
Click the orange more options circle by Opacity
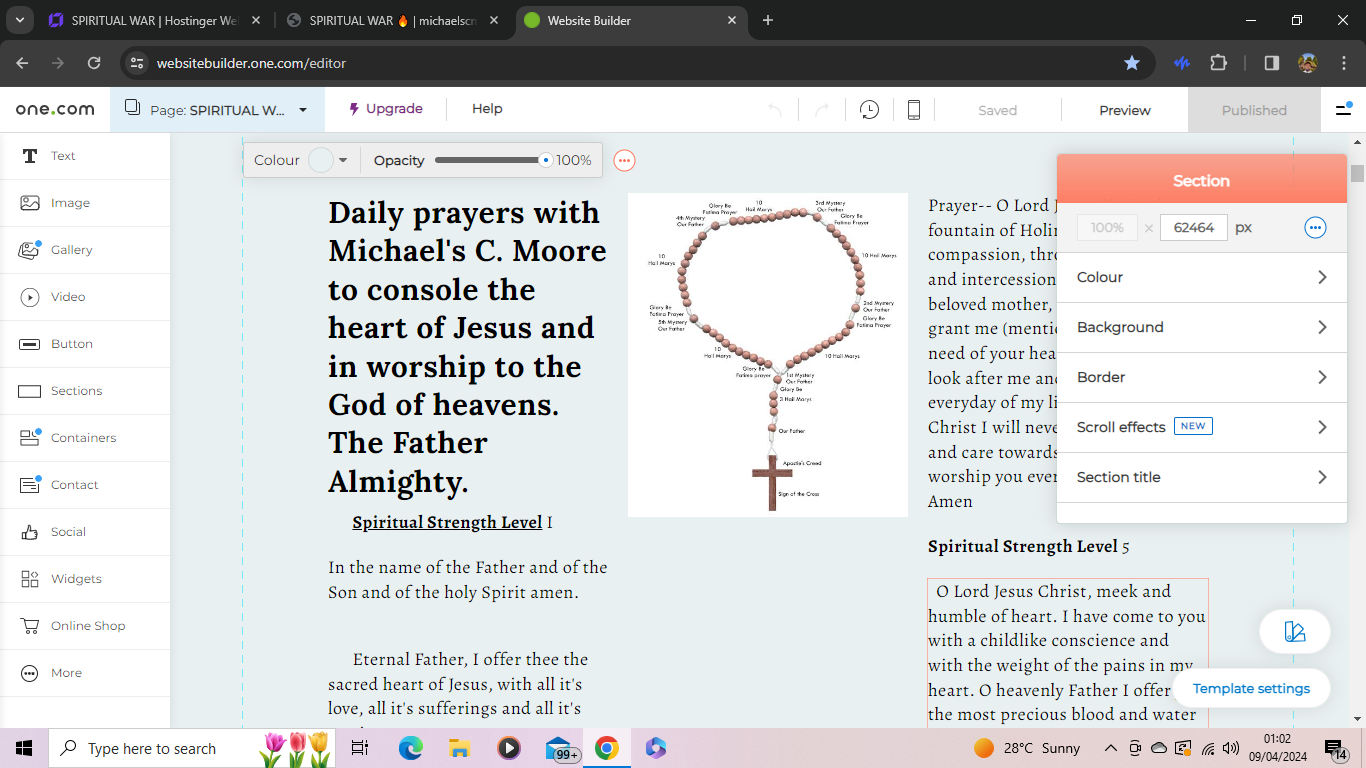(x=624, y=160)
